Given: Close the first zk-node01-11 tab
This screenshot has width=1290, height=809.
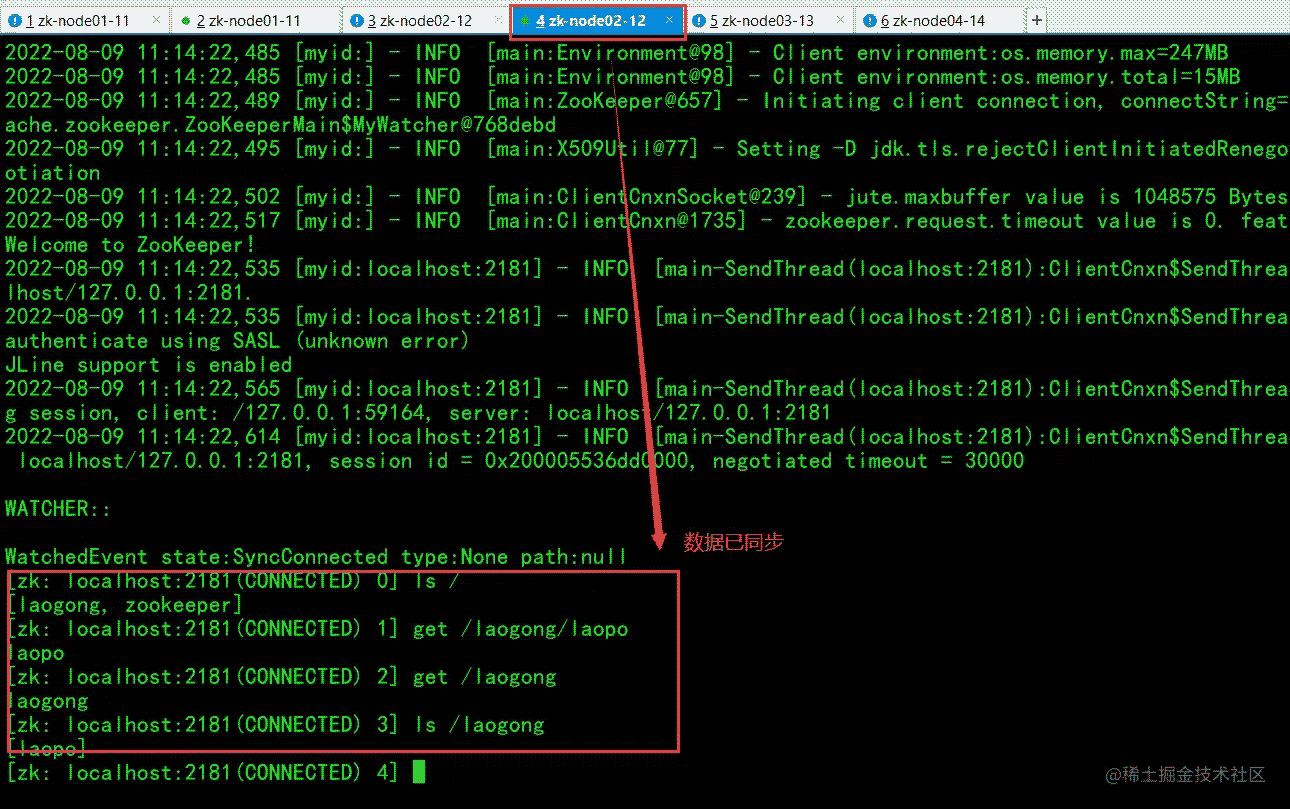Looking at the screenshot, I should [x=155, y=20].
